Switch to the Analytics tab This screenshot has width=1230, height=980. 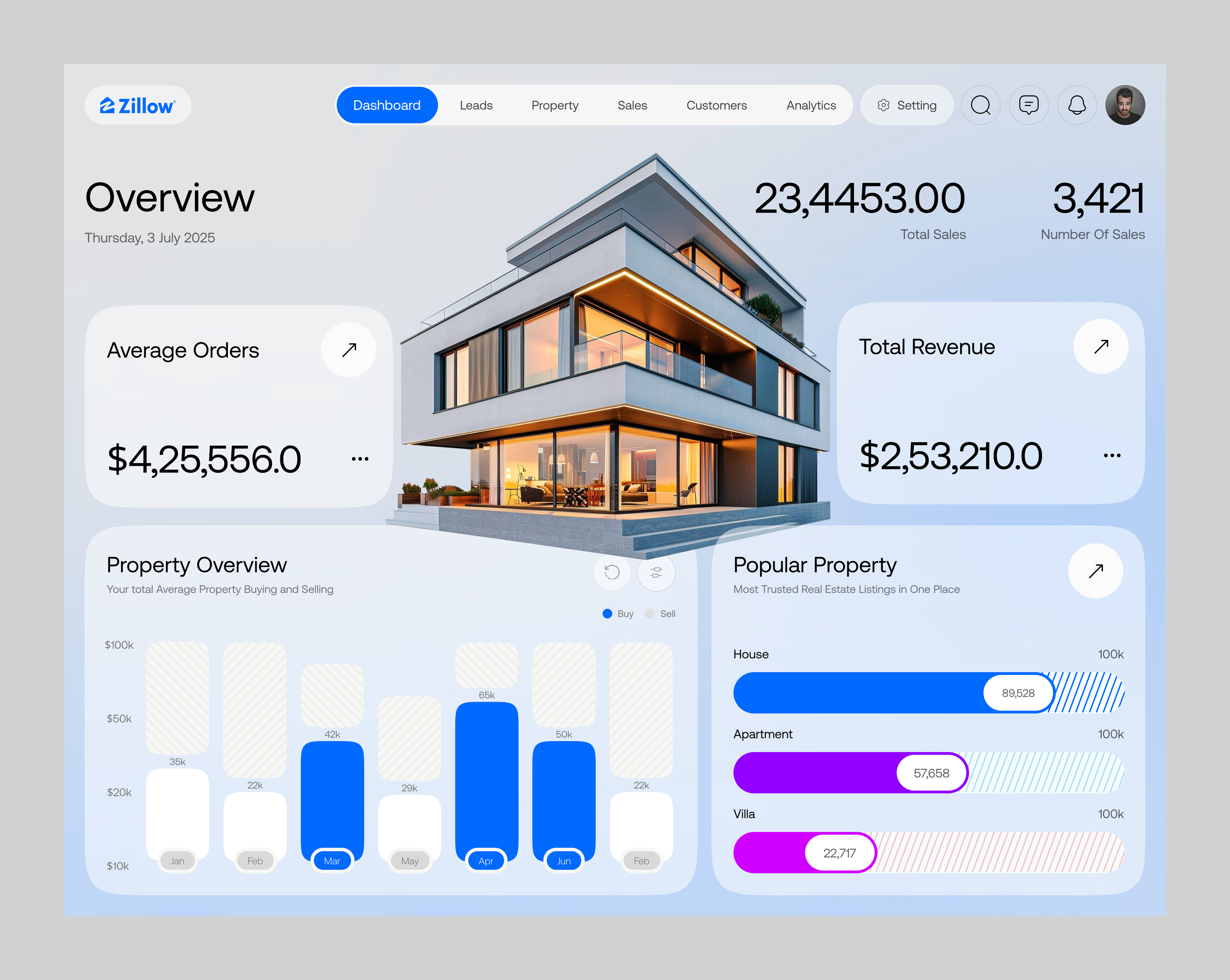tap(811, 105)
